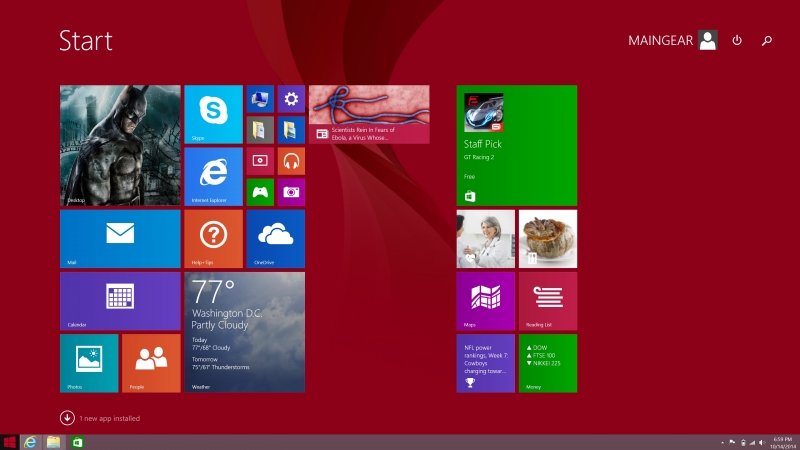This screenshot has height=450, width=800.
Task: Click the taskbar clock and date
Action: click(x=783, y=442)
